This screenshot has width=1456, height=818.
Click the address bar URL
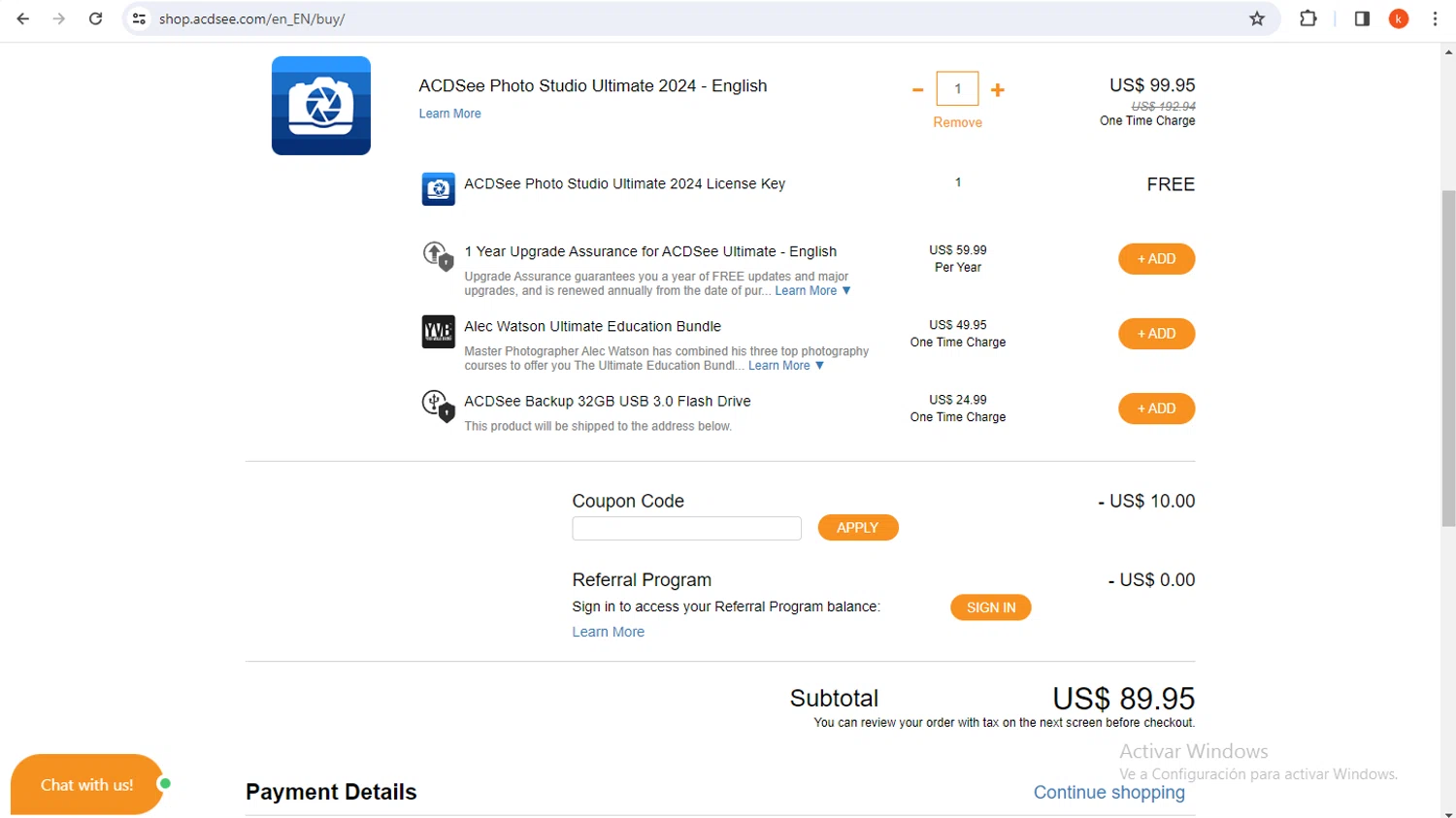click(x=252, y=18)
